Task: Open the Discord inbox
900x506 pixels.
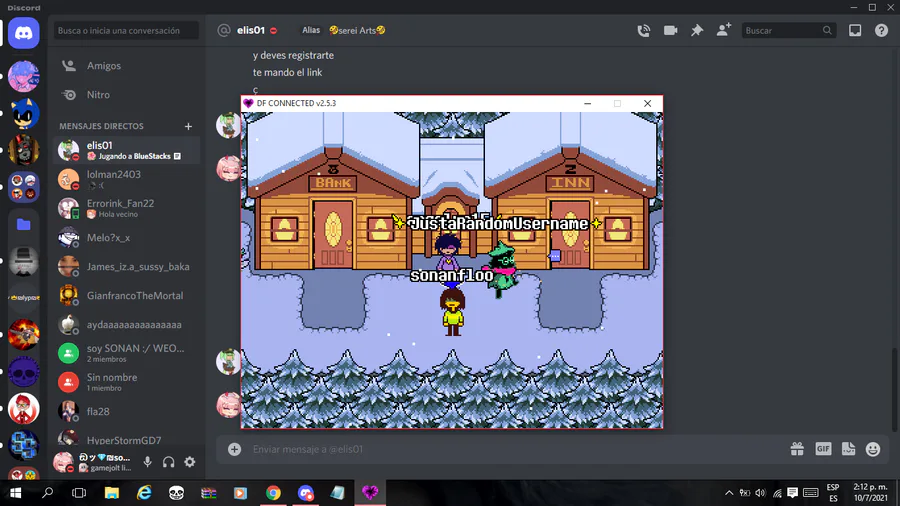Action: click(x=855, y=30)
